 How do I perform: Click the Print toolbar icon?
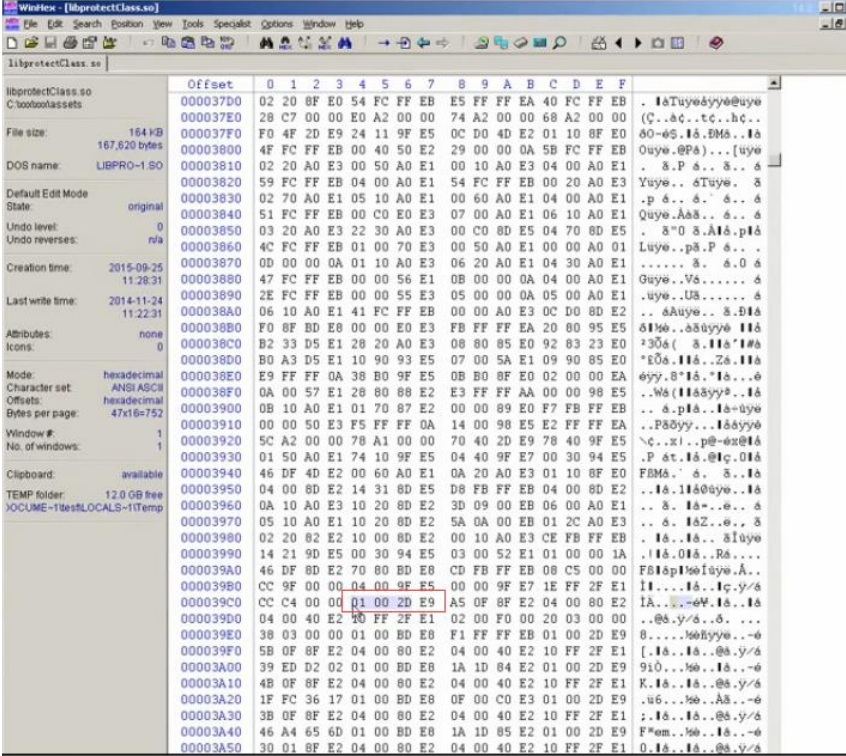click(70, 43)
